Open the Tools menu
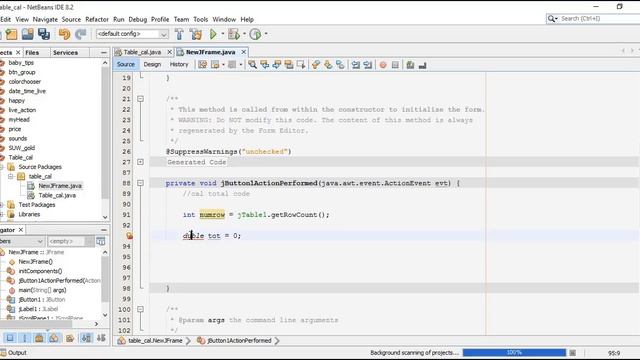The image size is (640, 360). point(200,19)
